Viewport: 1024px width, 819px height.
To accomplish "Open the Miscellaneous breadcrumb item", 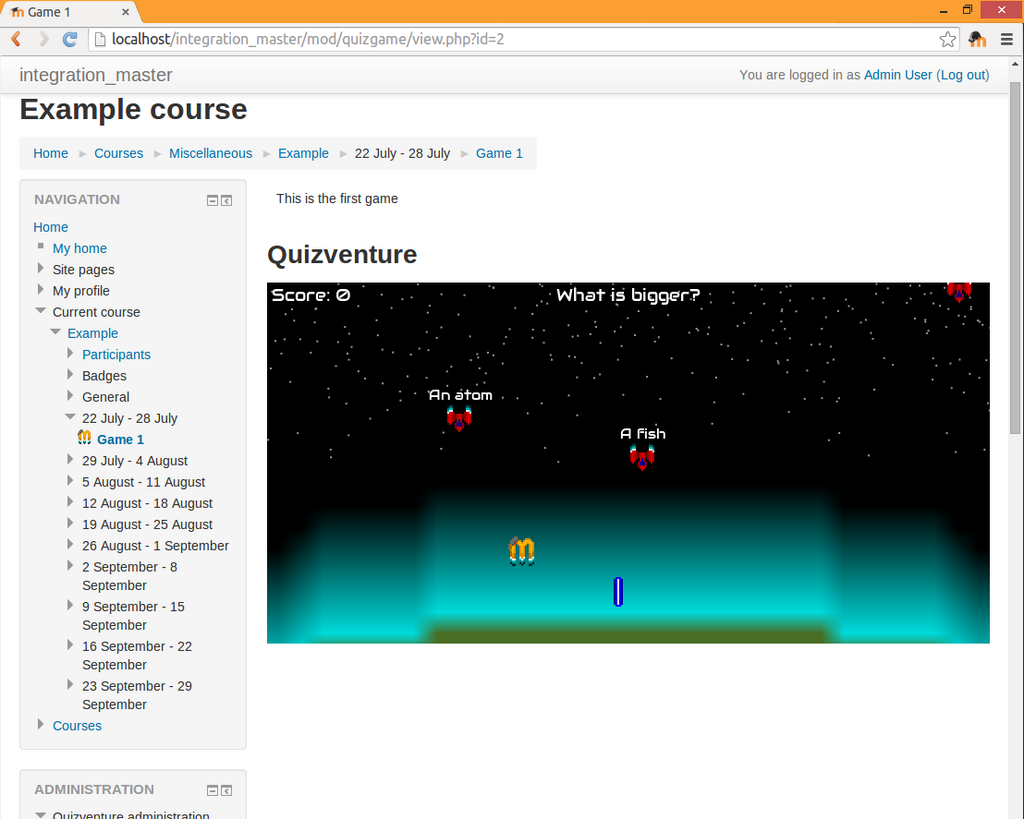I will (x=210, y=153).
